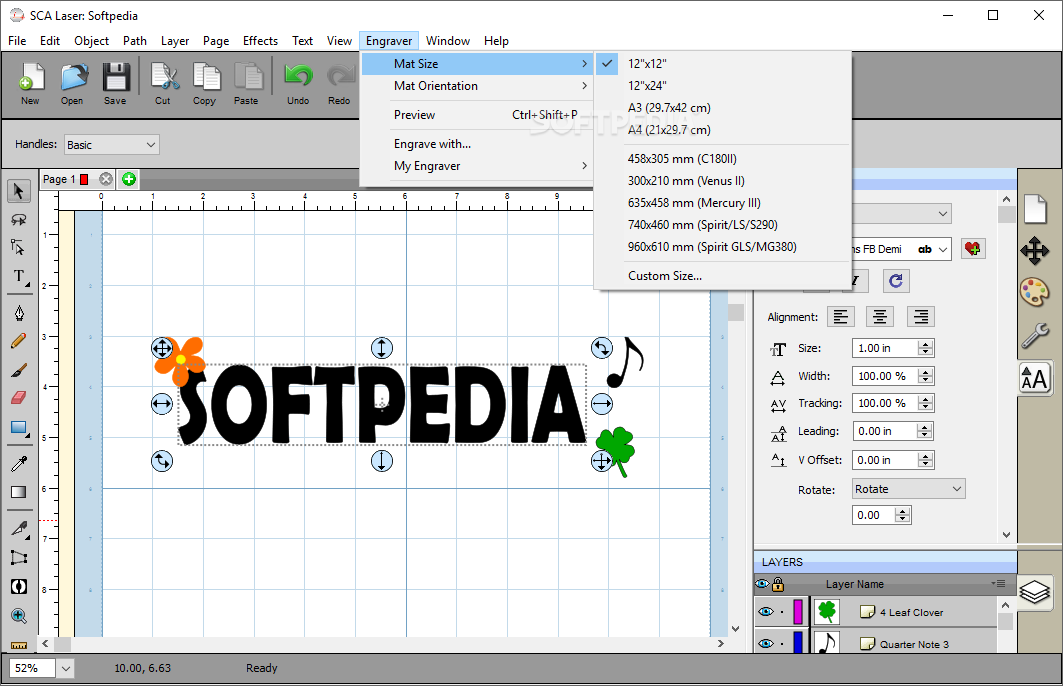The image size is (1063, 686).
Task: Adjust the Tracking value stepper
Action: [925, 403]
